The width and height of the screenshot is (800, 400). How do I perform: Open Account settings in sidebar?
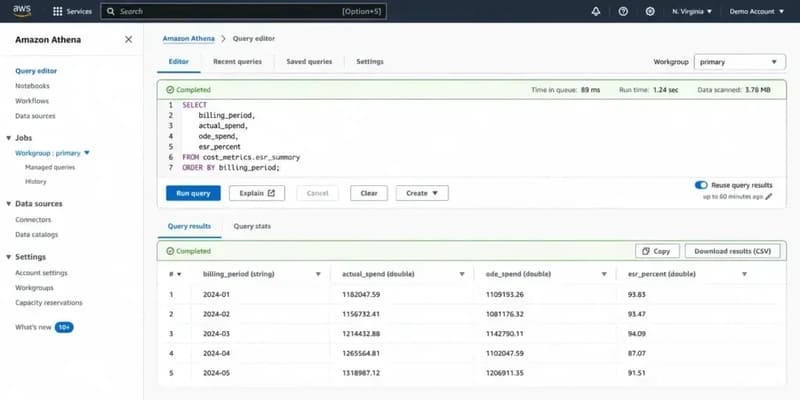tap(41, 273)
